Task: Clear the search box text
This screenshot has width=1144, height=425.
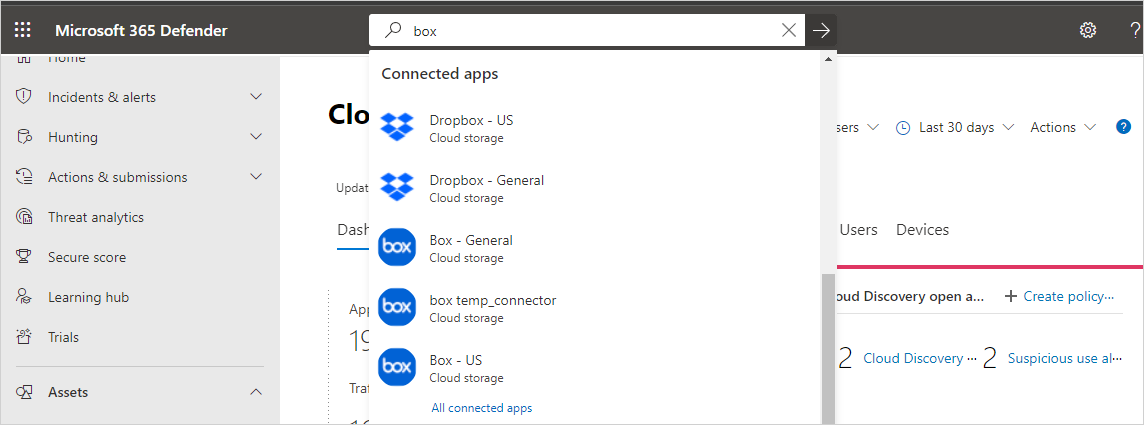Action: click(x=789, y=30)
